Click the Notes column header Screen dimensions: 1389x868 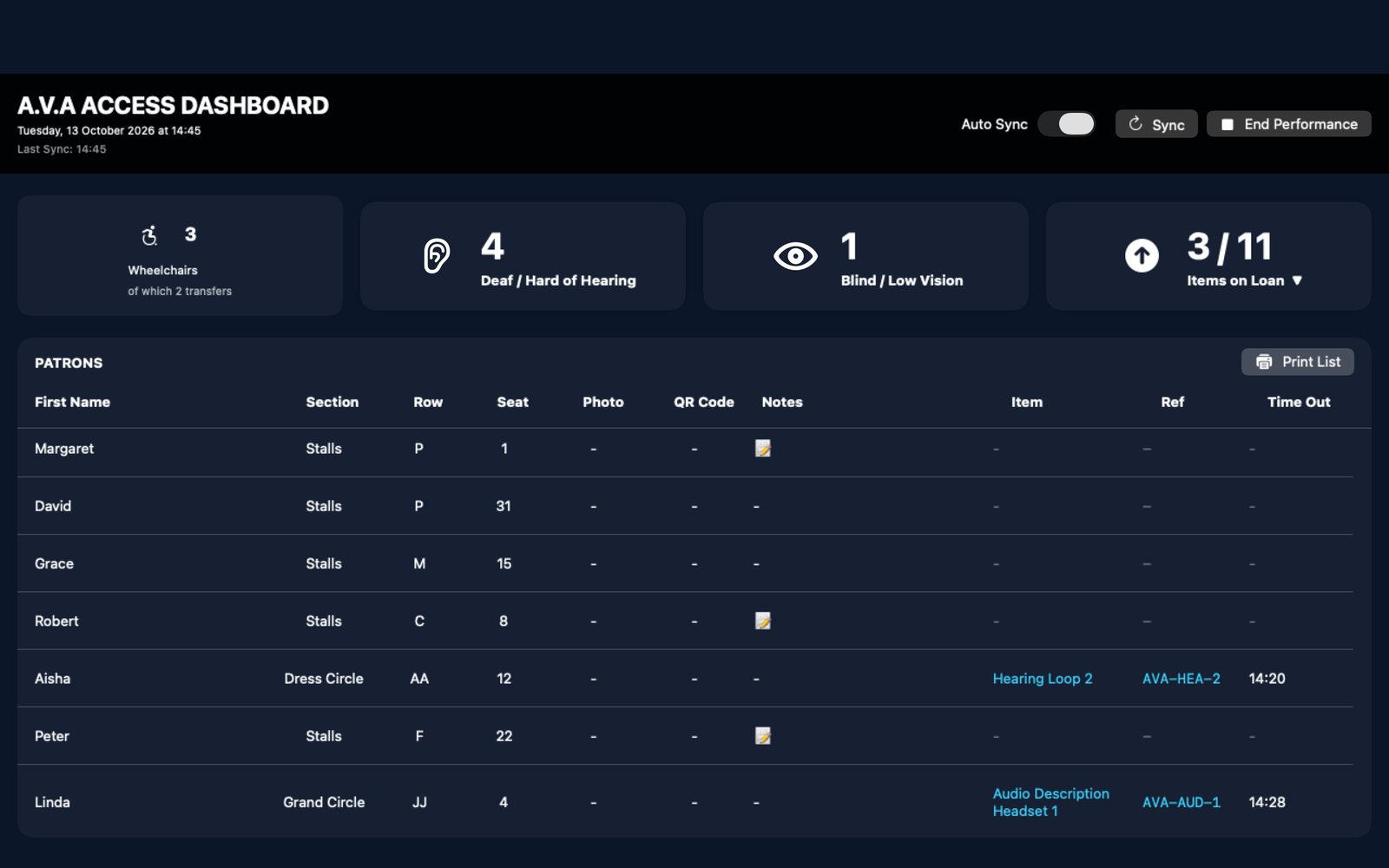pos(782,402)
